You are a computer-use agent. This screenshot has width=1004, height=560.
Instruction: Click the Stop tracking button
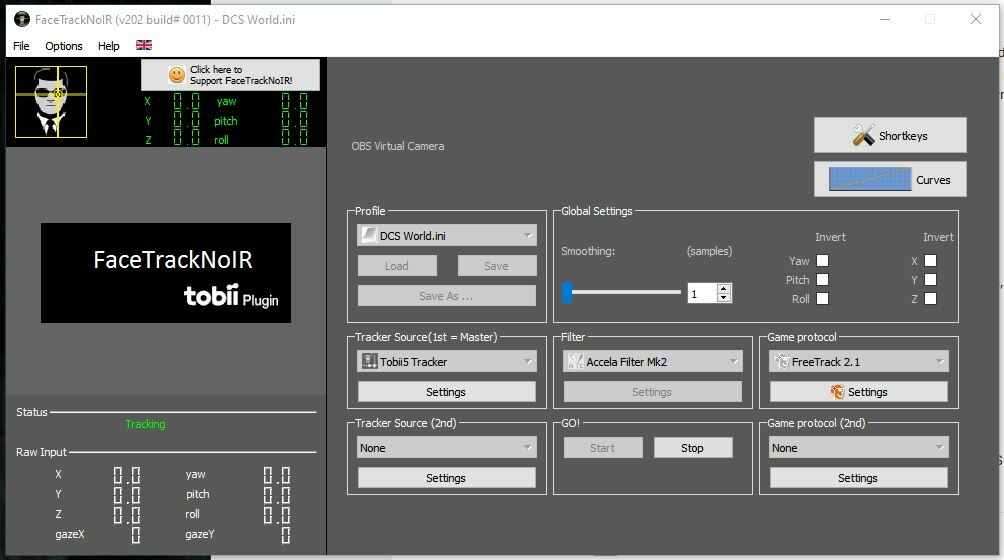pos(693,448)
